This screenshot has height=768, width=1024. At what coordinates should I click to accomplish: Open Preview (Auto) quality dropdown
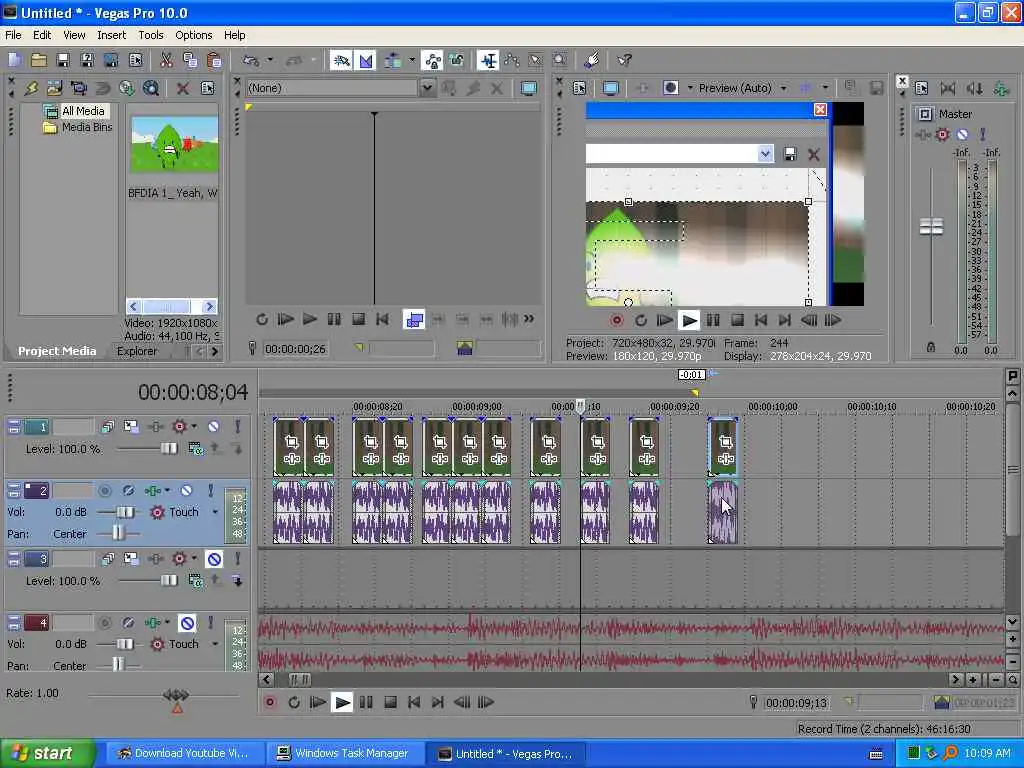783,88
